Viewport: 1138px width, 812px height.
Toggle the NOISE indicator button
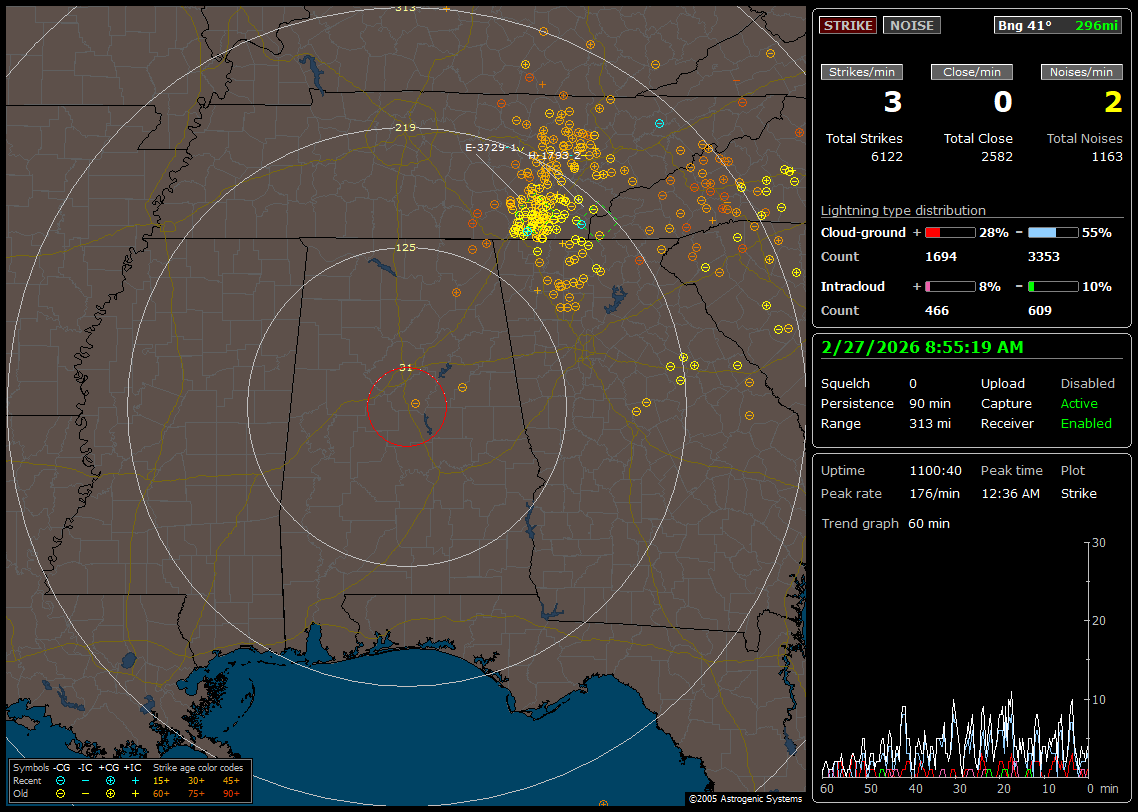pos(911,25)
